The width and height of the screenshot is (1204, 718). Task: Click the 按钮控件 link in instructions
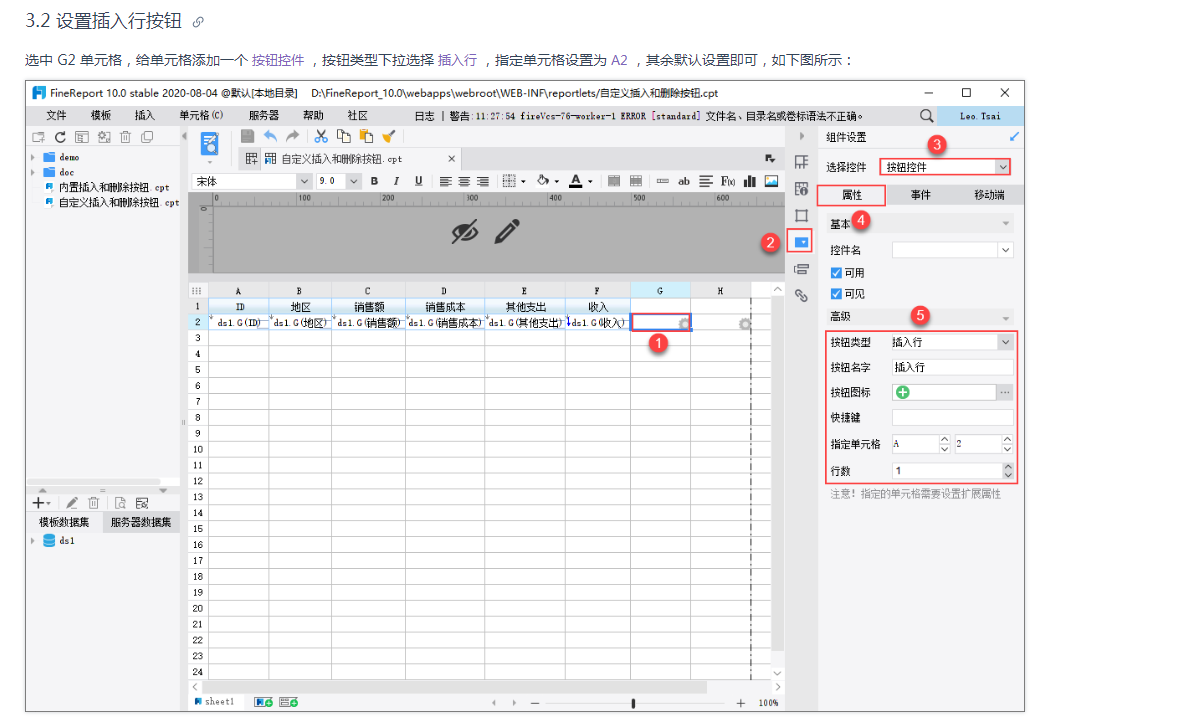(278, 60)
